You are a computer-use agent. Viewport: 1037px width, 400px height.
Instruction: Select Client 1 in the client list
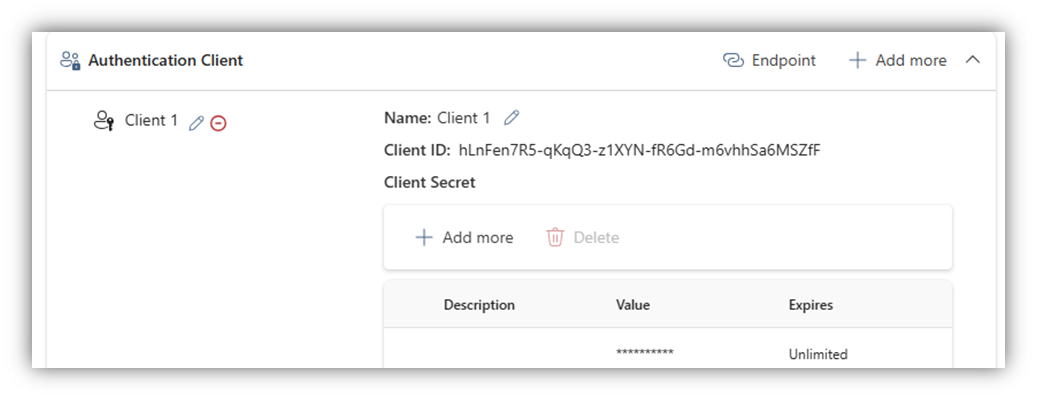(151, 120)
